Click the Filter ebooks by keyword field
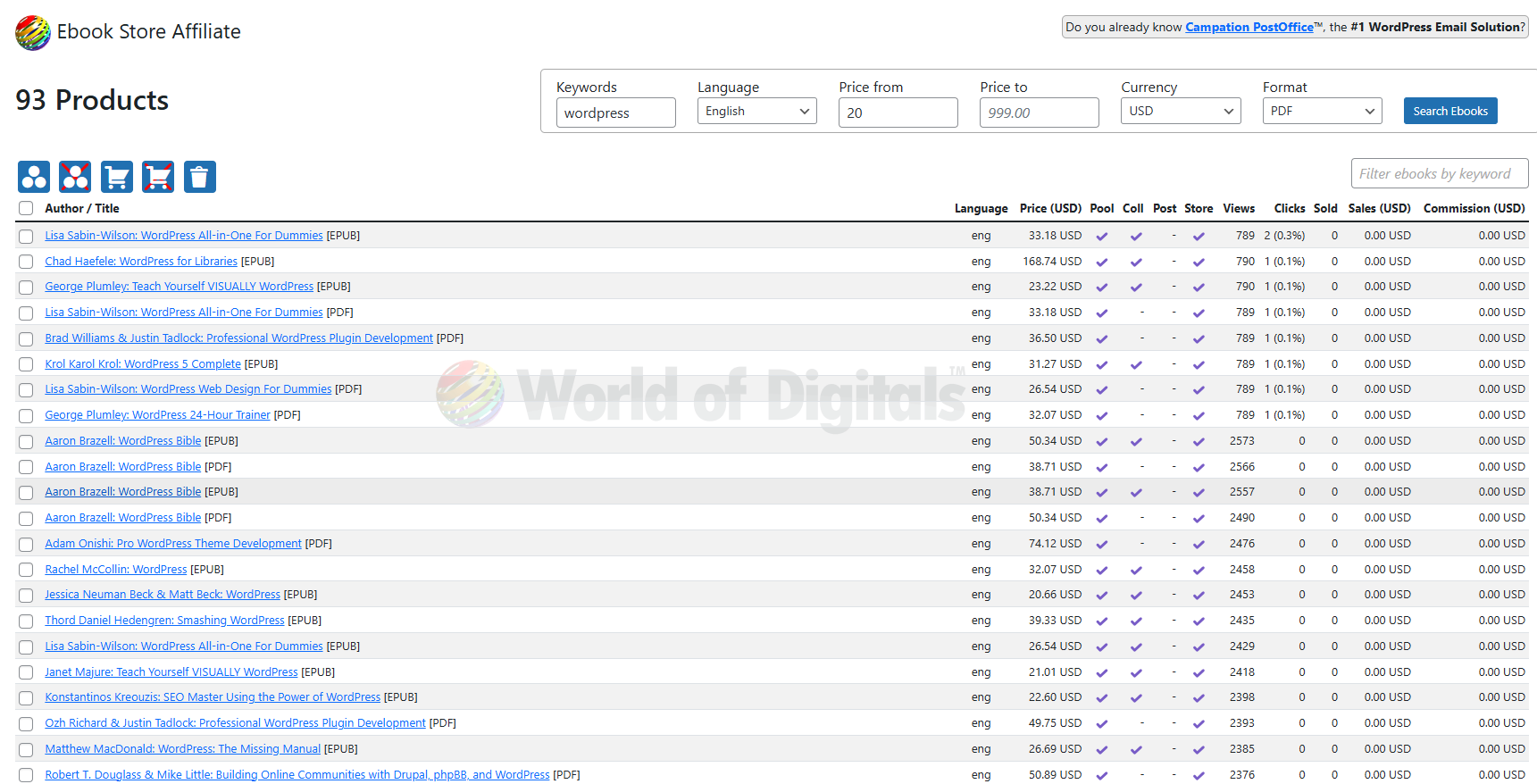Screen dimensions: 1537x784 (1440, 173)
